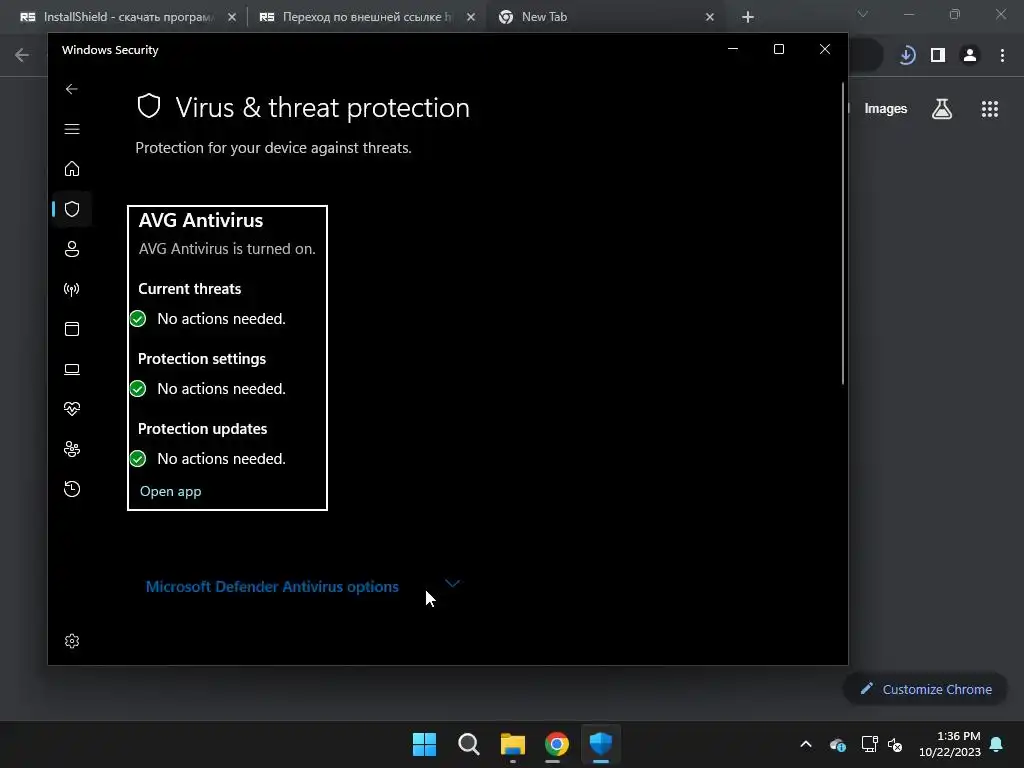Viewport: 1024px width, 768px height.
Task: Open Search Labs flask icon
Action: pyautogui.click(x=942, y=108)
